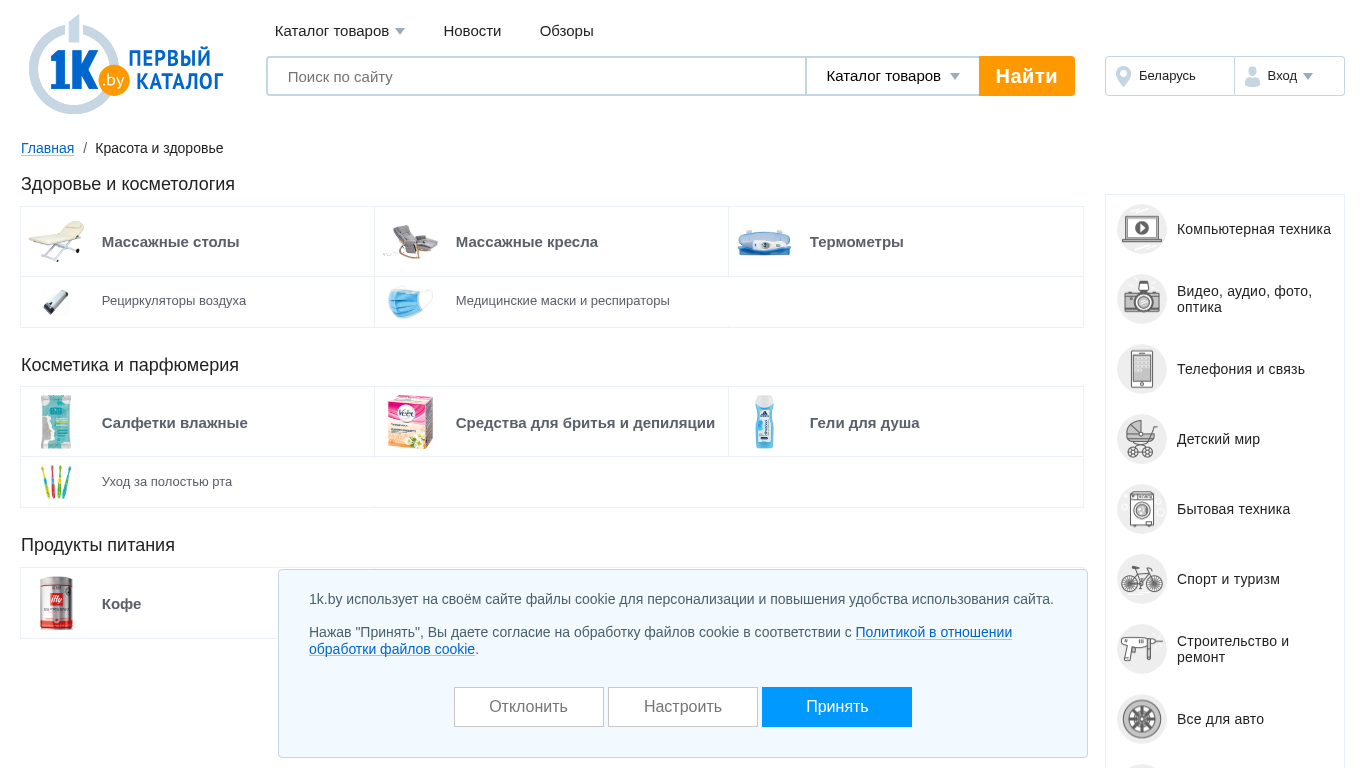Open the Уход за полостью рта category
Screen dimensions: 1366x768
click(167, 482)
